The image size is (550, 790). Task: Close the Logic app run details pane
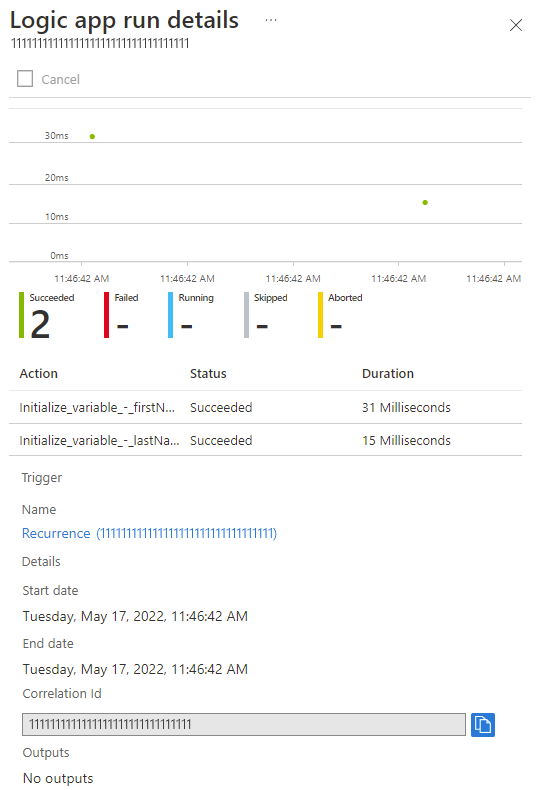pyautogui.click(x=516, y=25)
